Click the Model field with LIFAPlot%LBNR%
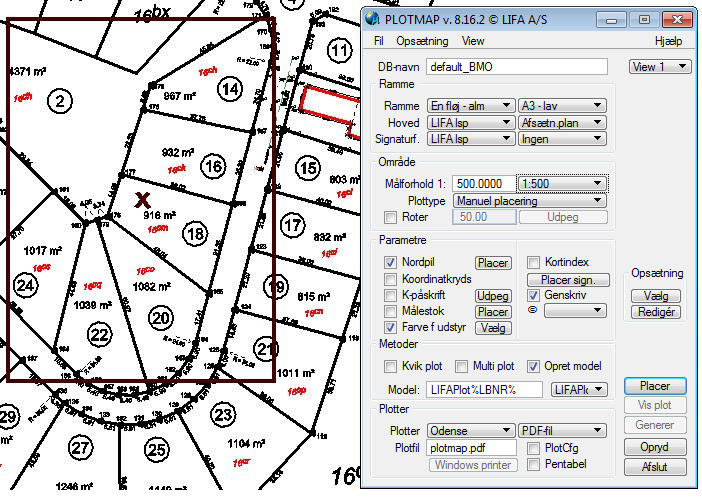This screenshot has height=500, width=702. (x=484, y=390)
